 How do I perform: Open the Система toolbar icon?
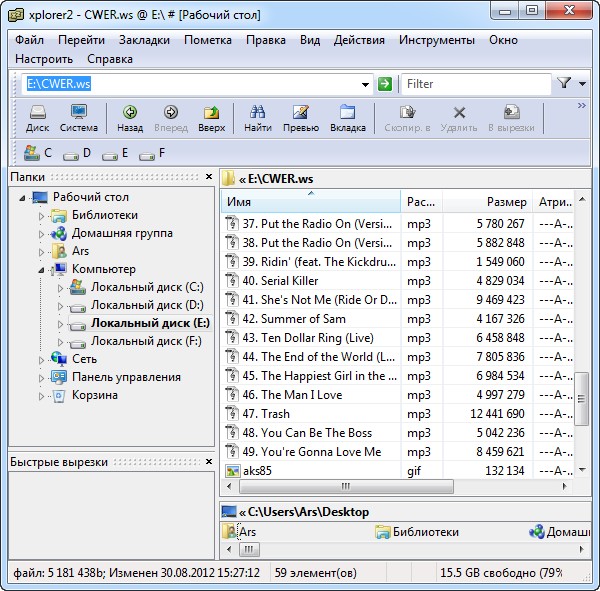tap(79, 118)
